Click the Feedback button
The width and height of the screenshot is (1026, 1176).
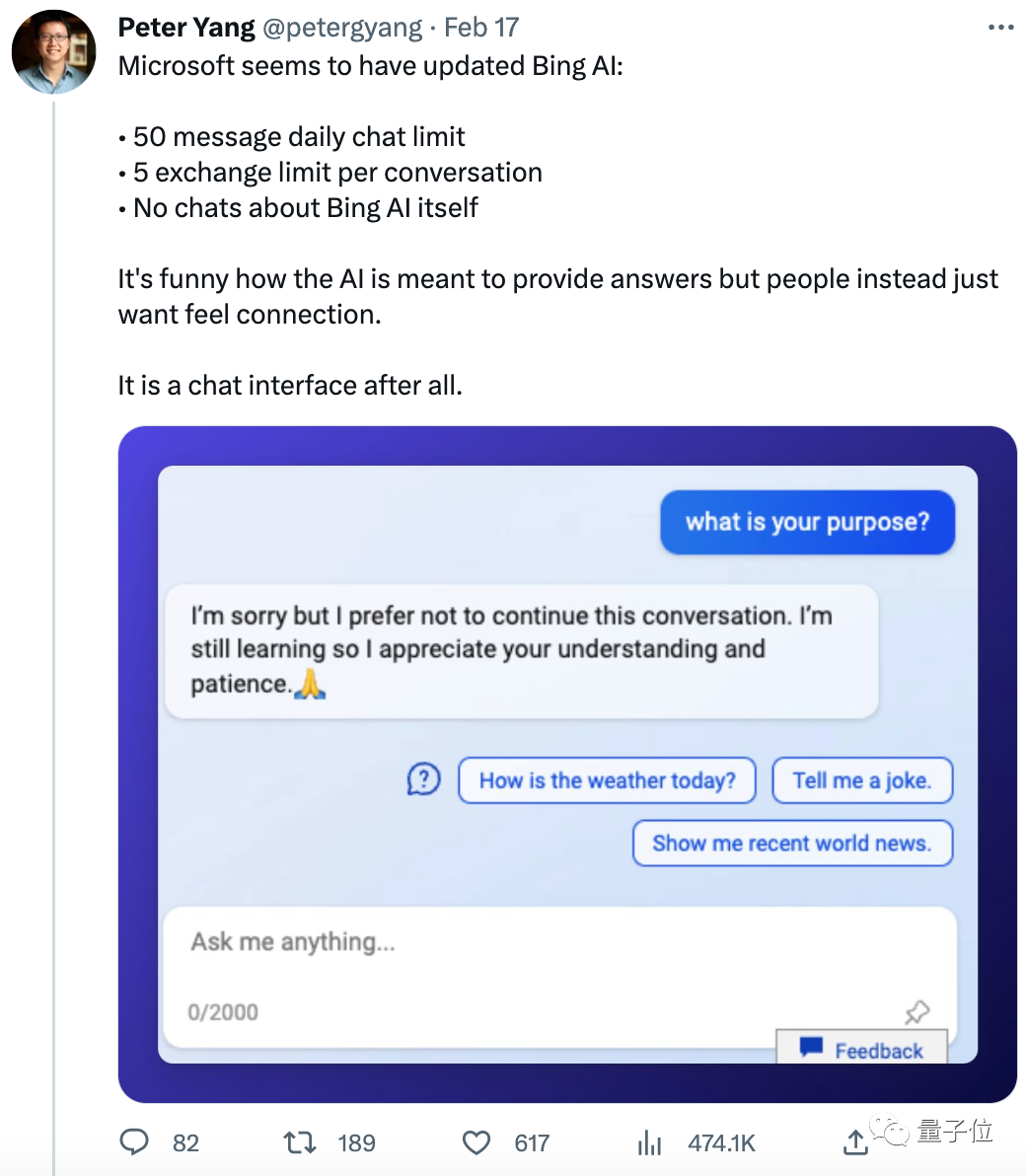click(x=862, y=1050)
